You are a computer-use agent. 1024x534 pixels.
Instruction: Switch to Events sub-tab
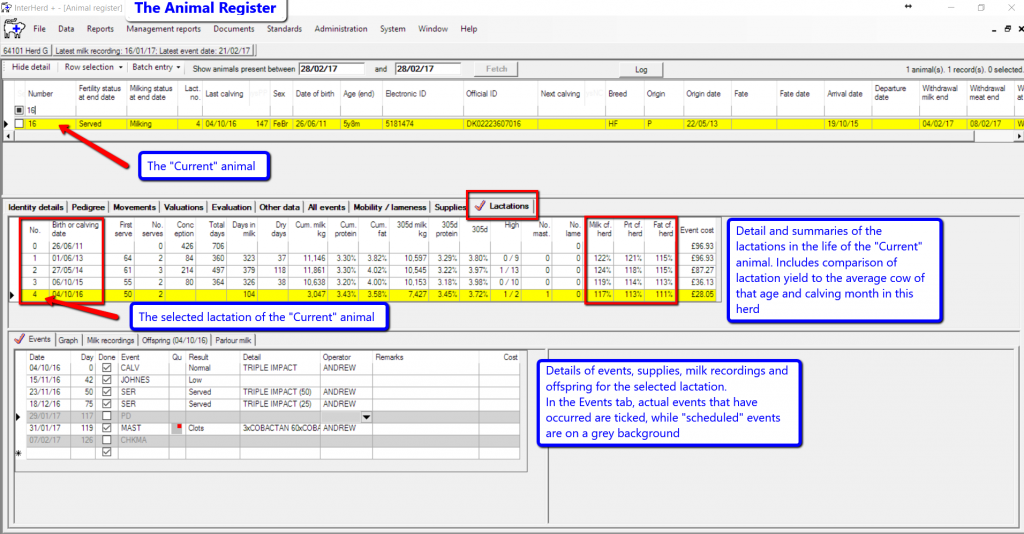pyautogui.click(x=33, y=339)
